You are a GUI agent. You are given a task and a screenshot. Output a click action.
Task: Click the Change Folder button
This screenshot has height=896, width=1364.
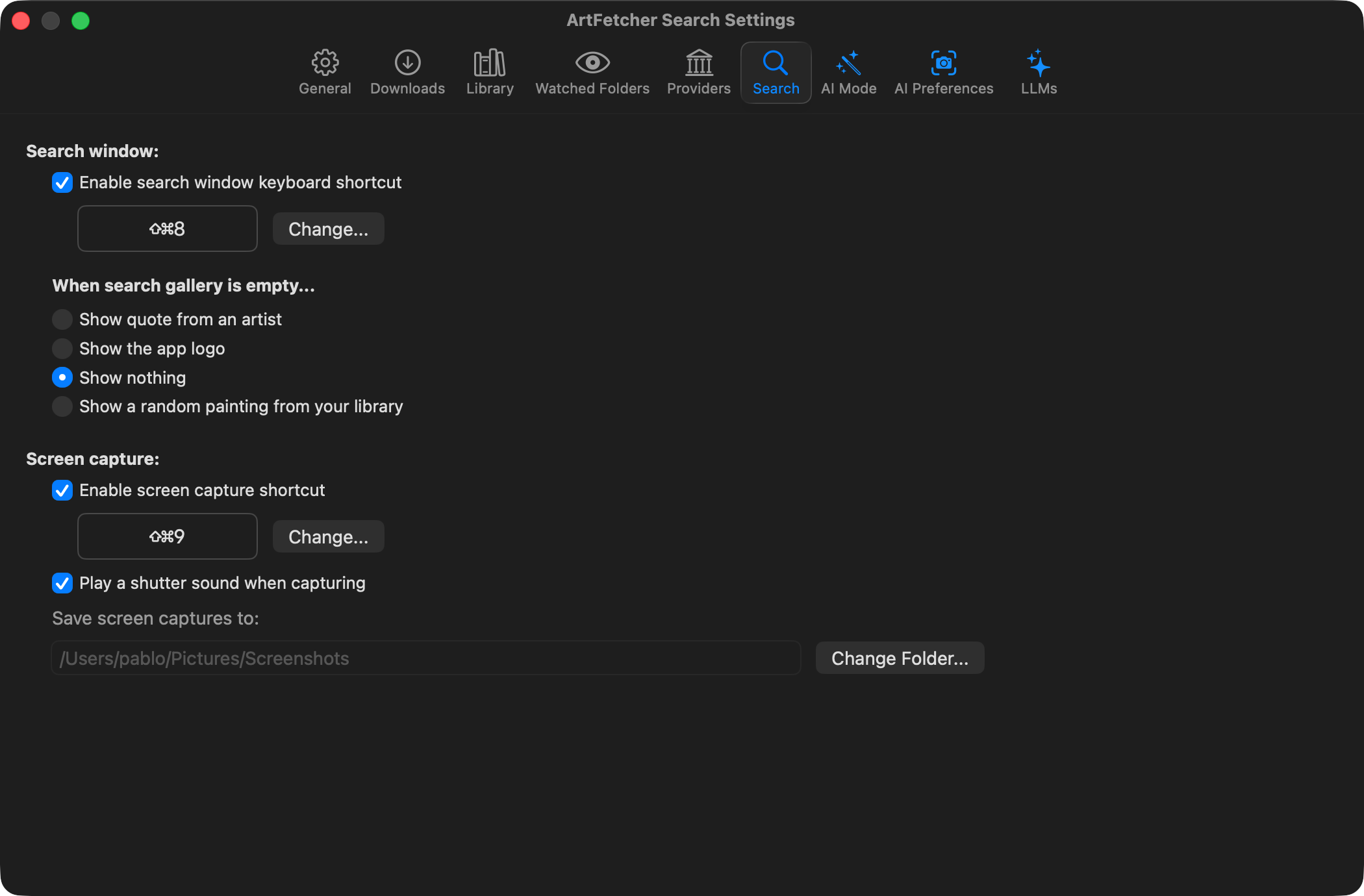(x=900, y=658)
